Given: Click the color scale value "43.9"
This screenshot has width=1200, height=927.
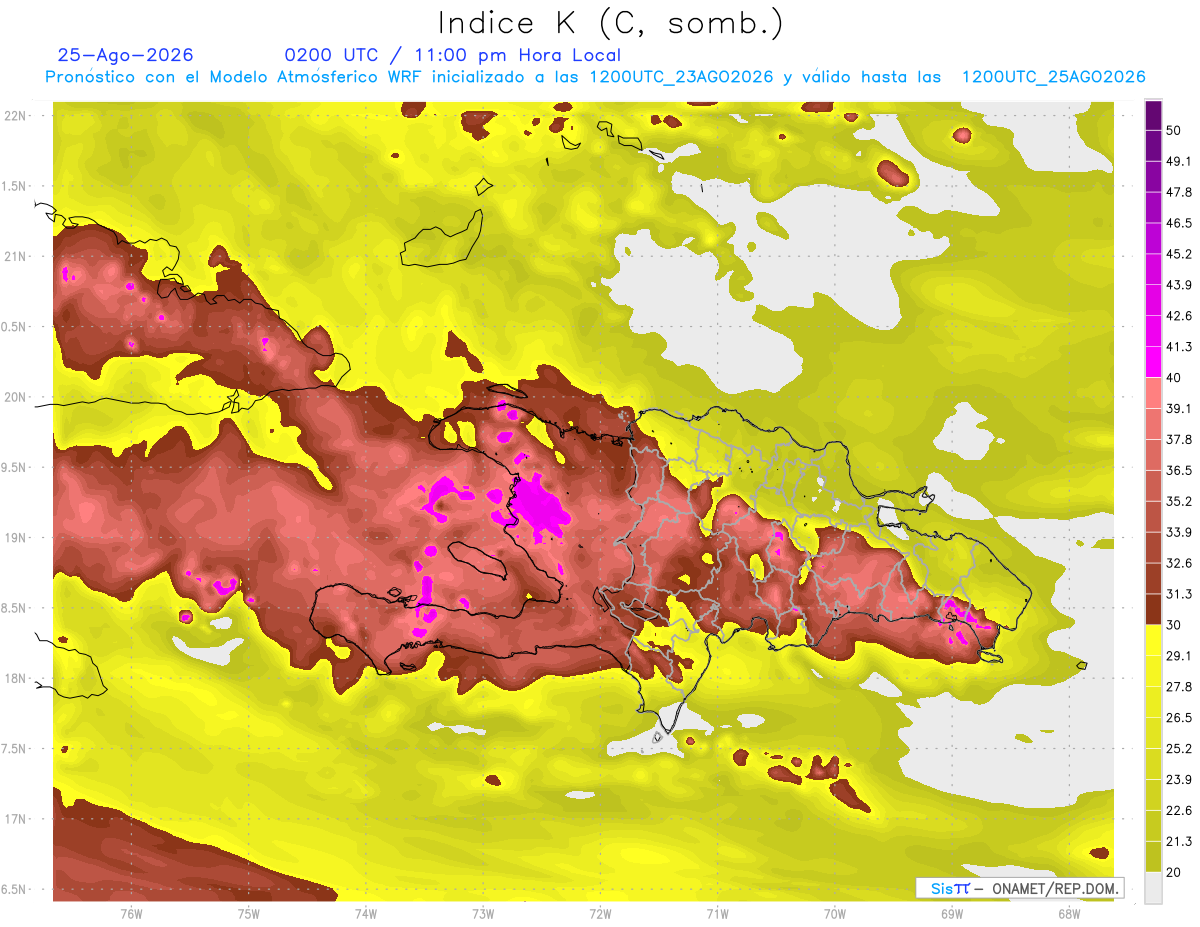Looking at the screenshot, I should [1179, 285].
